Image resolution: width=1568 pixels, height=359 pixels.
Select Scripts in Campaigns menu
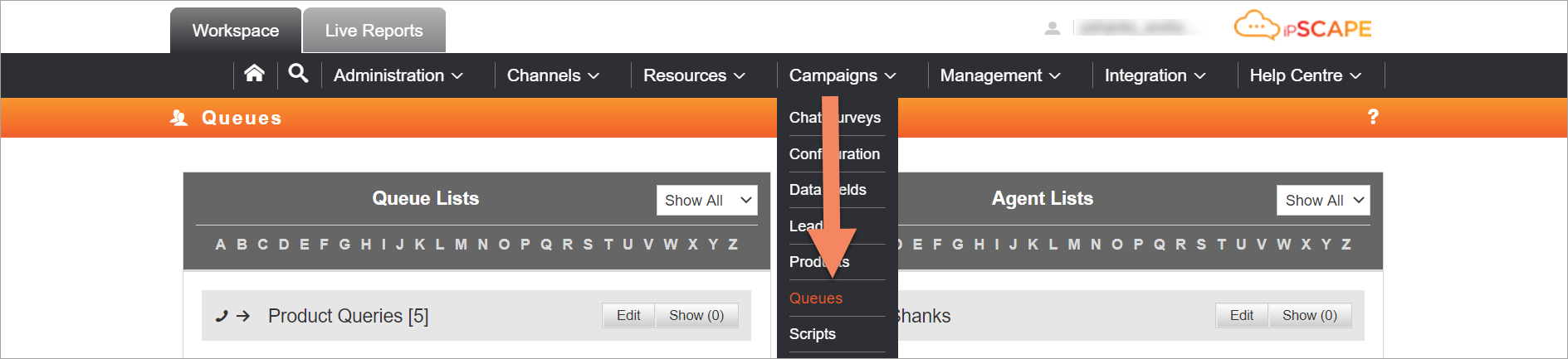click(x=813, y=334)
